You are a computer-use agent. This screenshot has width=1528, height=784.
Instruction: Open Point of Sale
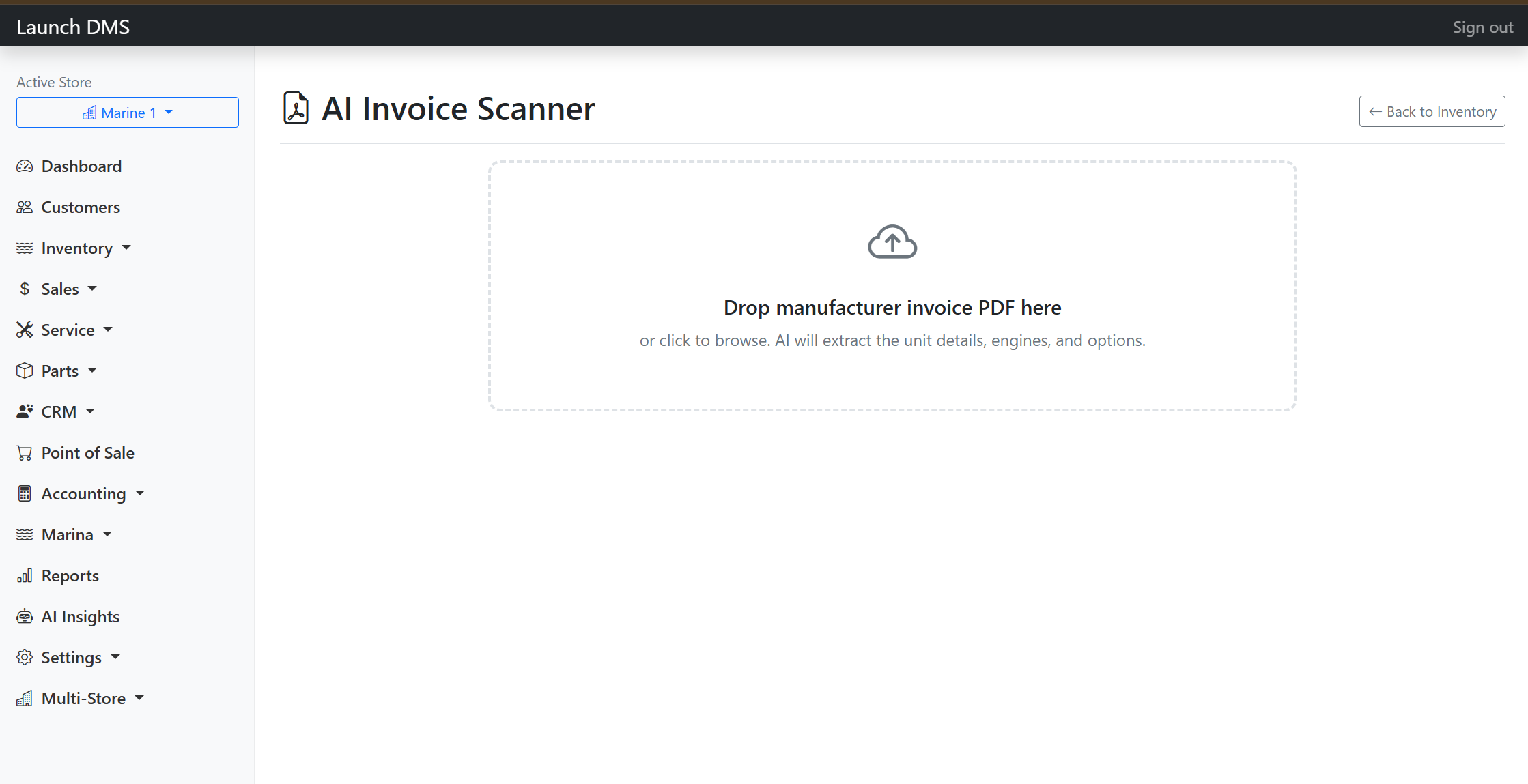click(87, 453)
